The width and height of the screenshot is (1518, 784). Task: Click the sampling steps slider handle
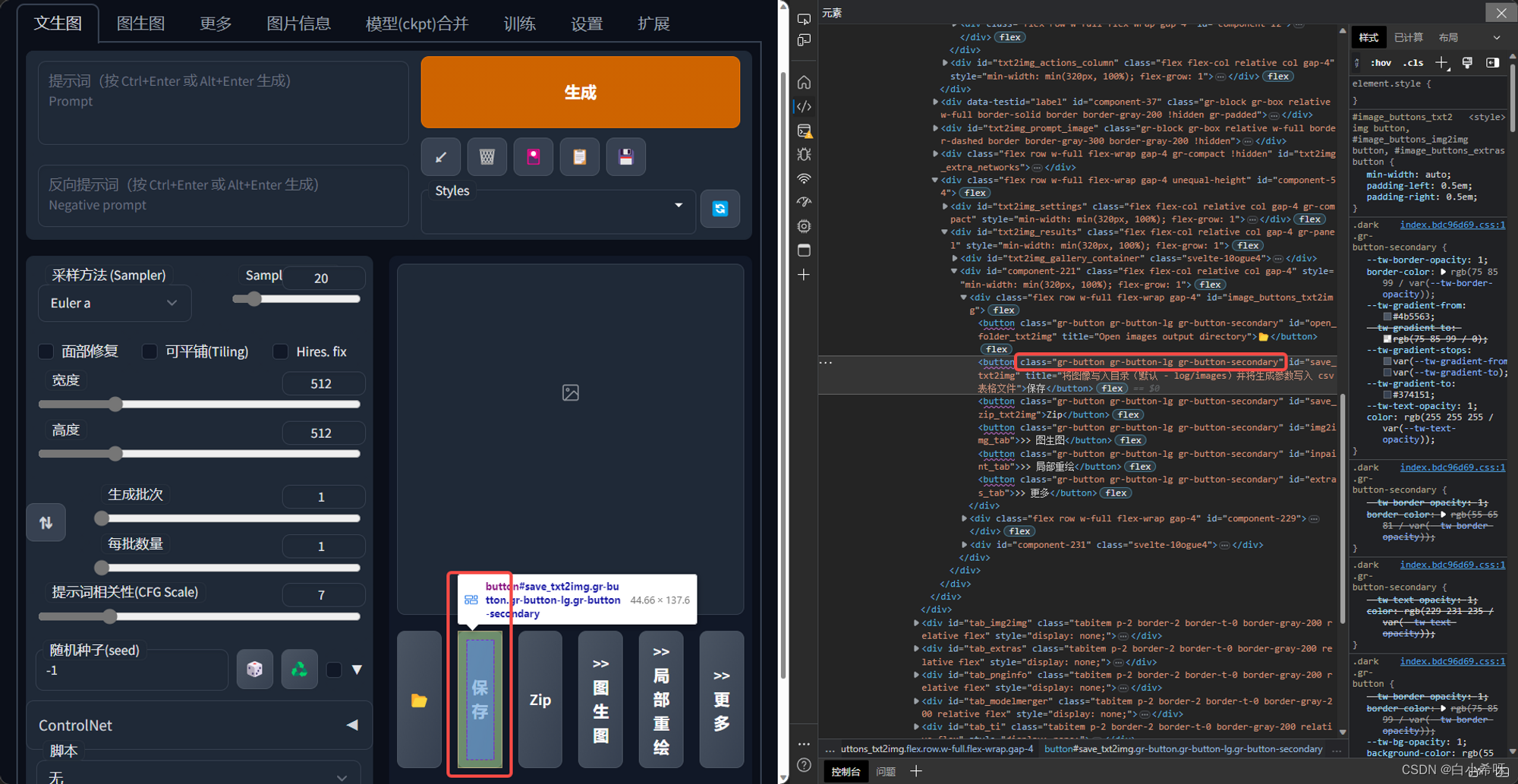[254, 299]
